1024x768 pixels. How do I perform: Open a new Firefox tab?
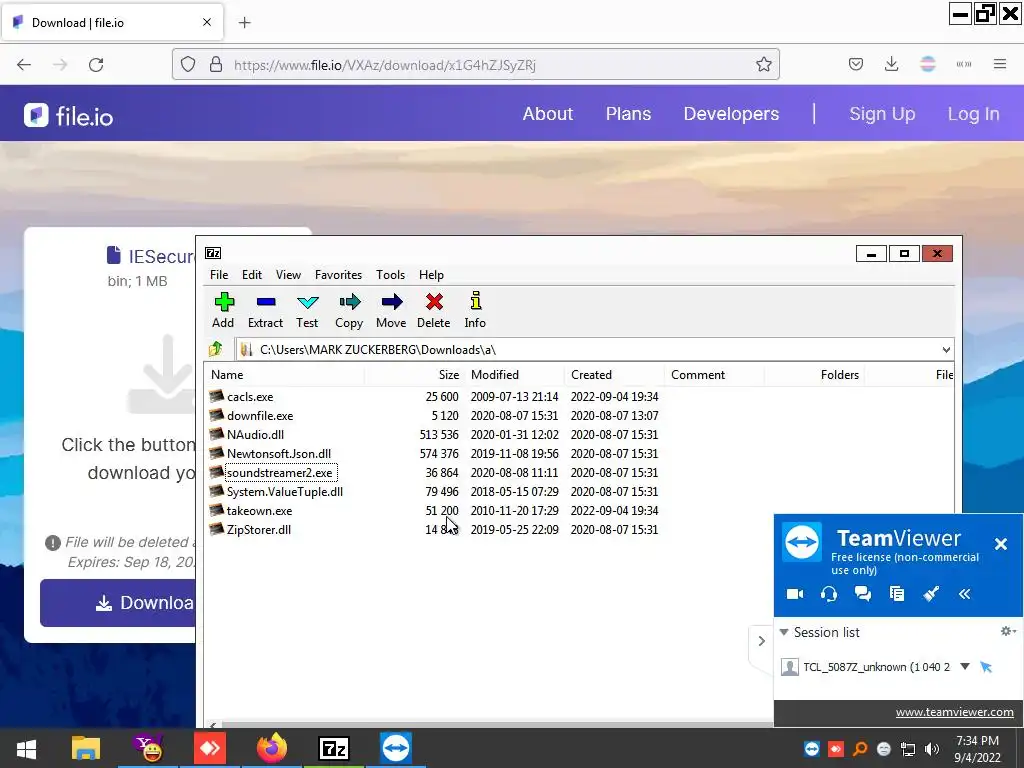pyautogui.click(x=244, y=22)
